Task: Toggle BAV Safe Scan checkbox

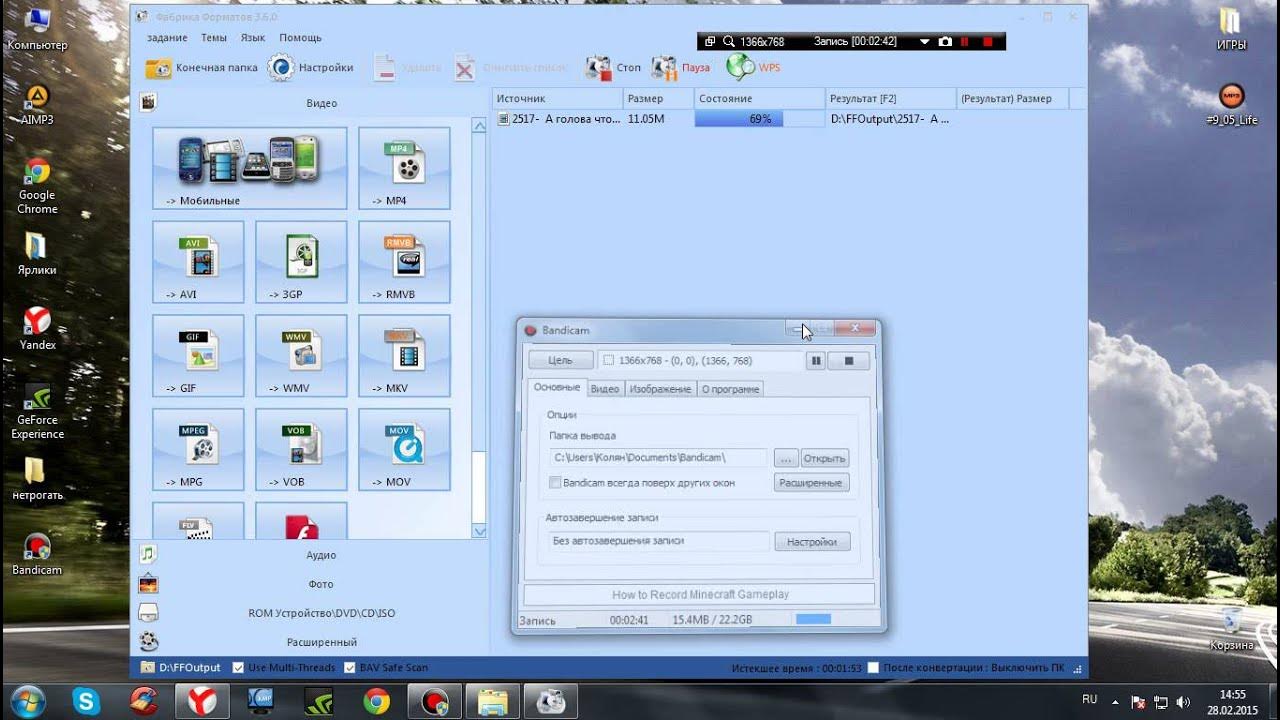Action: (350, 667)
